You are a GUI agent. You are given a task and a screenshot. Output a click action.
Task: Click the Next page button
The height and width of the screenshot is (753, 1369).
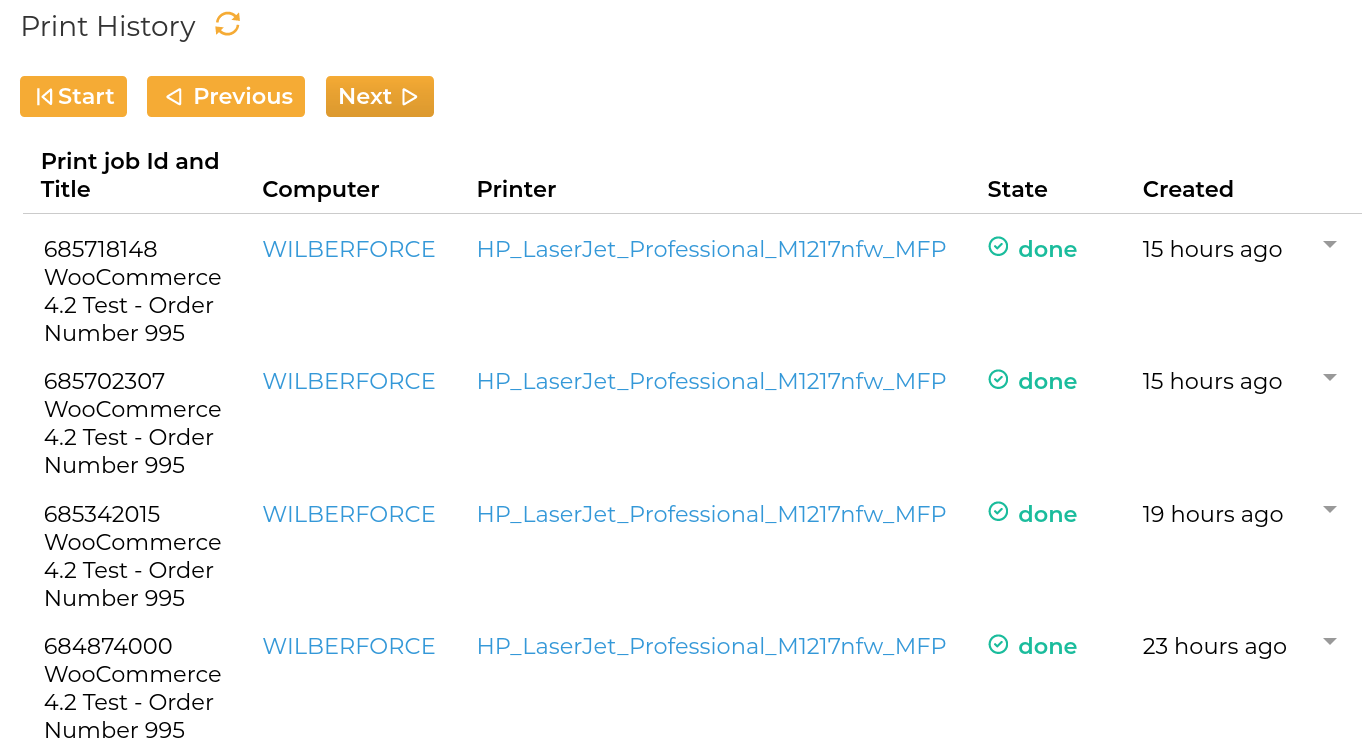pyautogui.click(x=380, y=96)
